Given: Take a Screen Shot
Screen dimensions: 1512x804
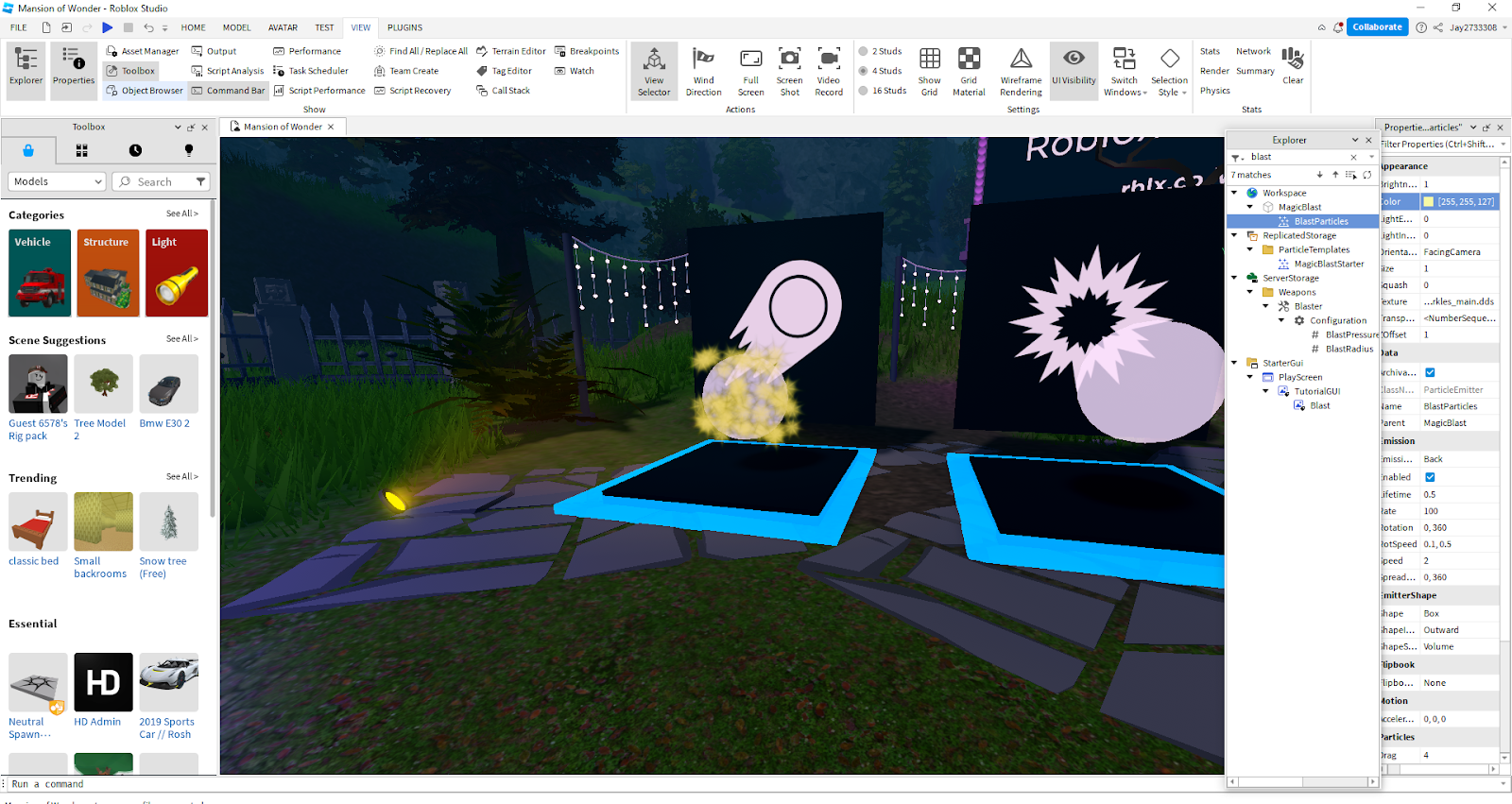Looking at the screenshot, I should click(789, 71).
